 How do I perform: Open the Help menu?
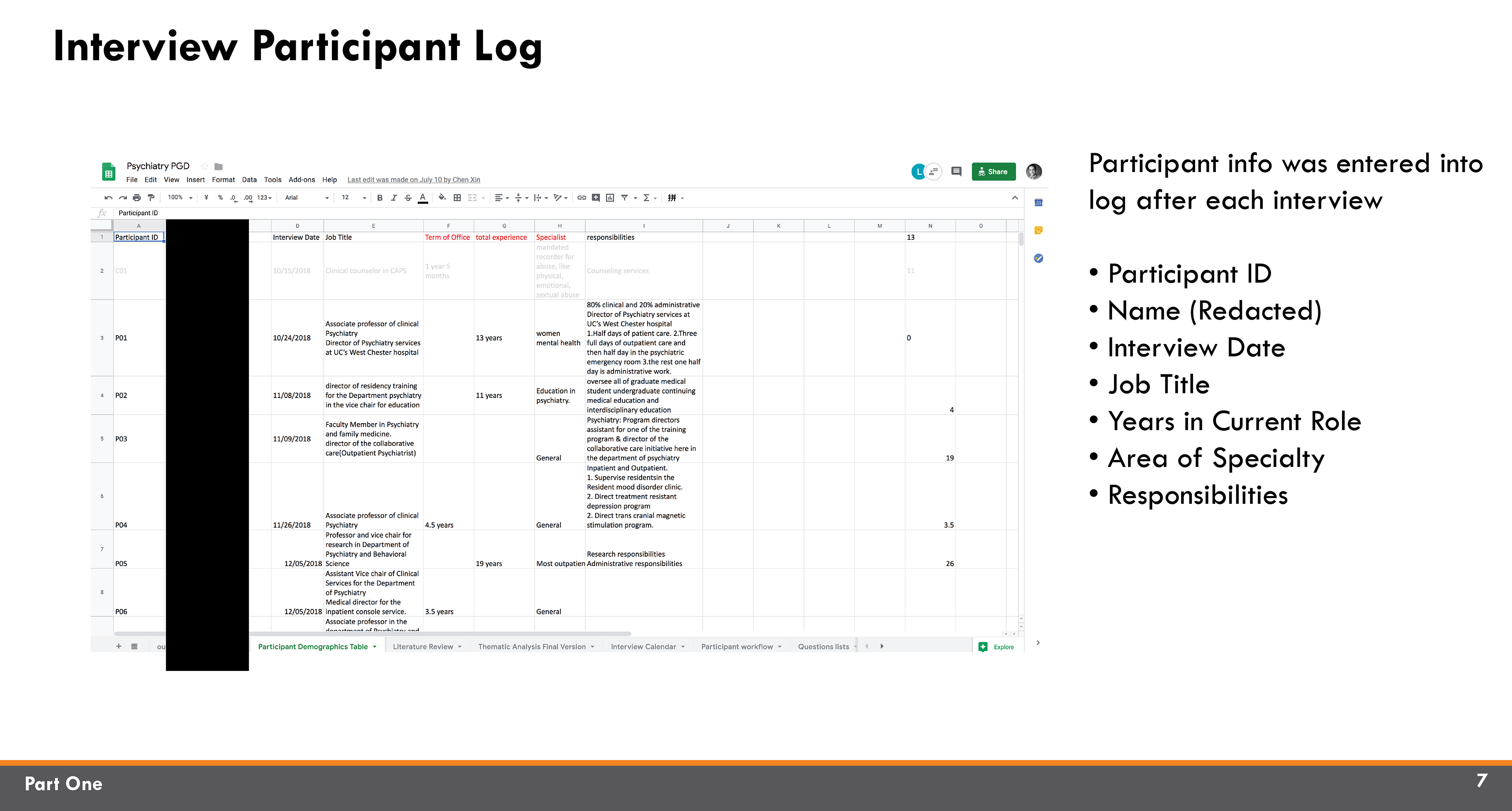(x=329, y=180)
